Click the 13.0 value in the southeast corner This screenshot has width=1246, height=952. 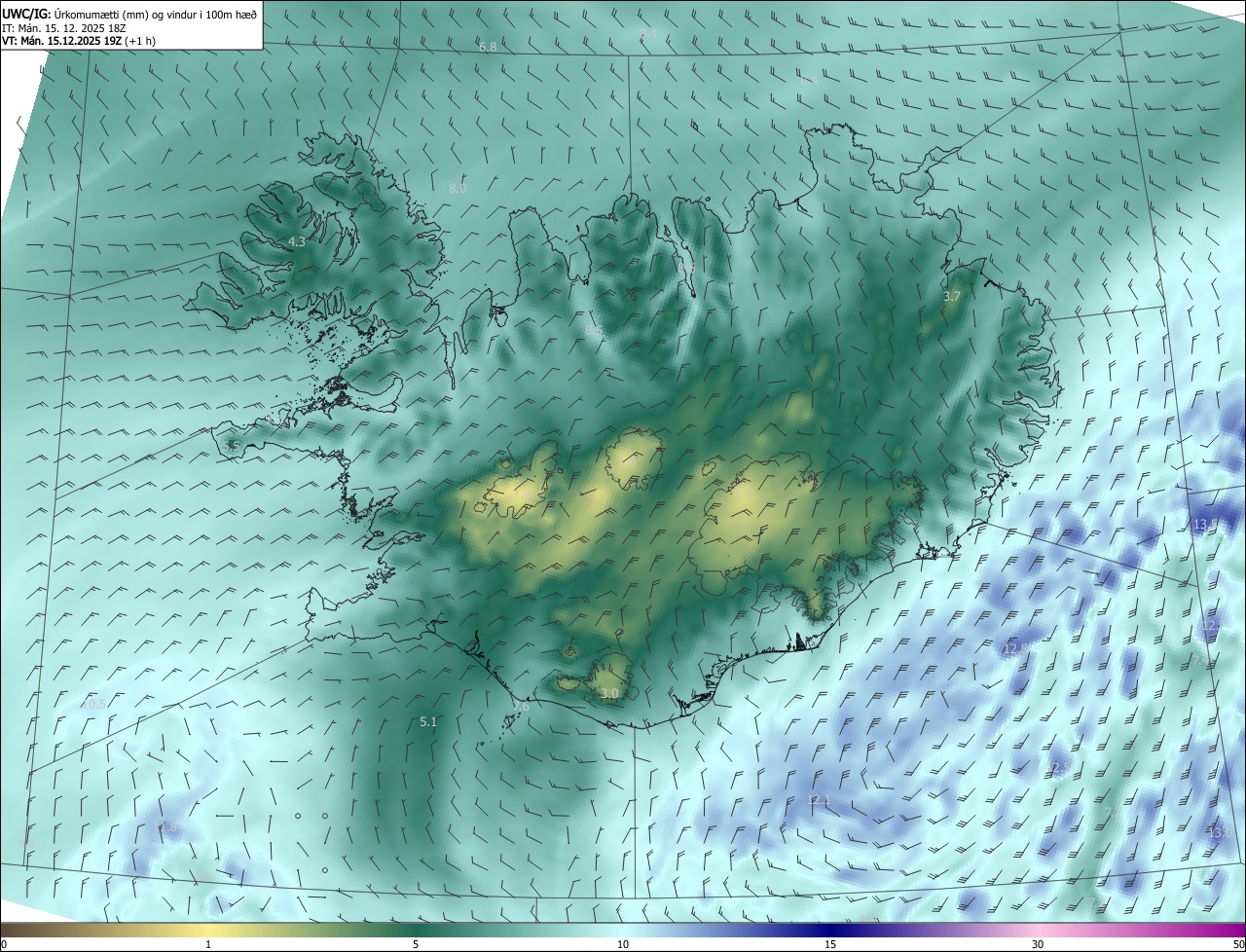coord(1220,832)
